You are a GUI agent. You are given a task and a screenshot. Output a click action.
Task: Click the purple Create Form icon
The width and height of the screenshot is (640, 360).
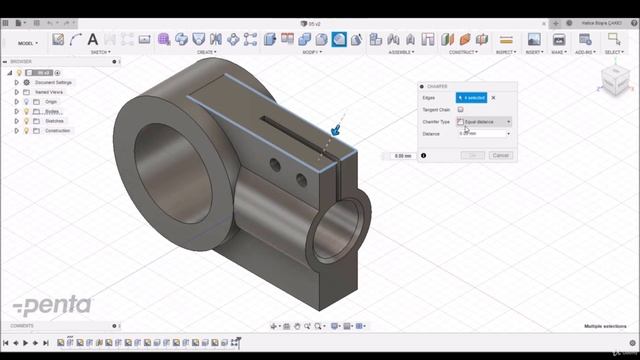(x=164, y=40)
